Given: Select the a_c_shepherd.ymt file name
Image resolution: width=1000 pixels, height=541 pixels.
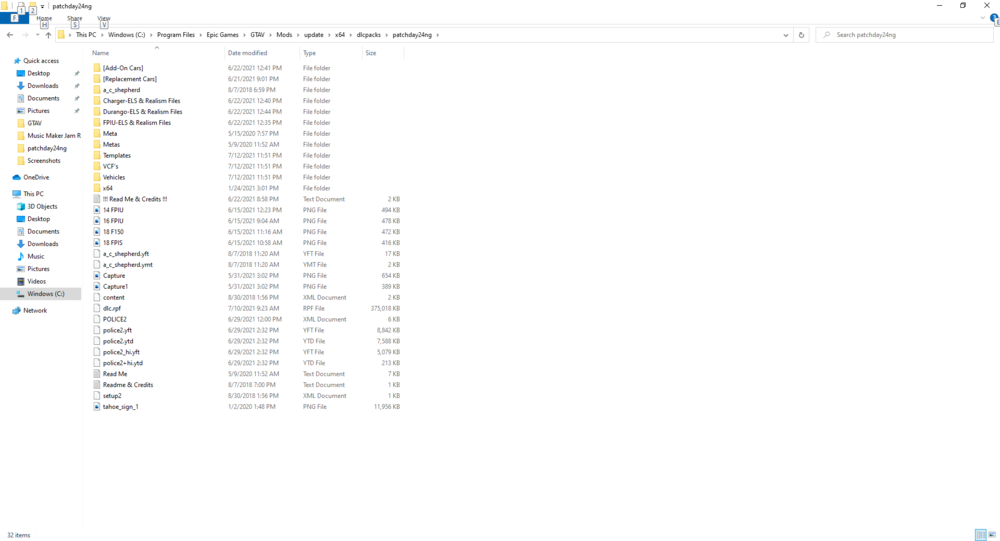Looking at the screenshot, I should [x=128, y=265].
